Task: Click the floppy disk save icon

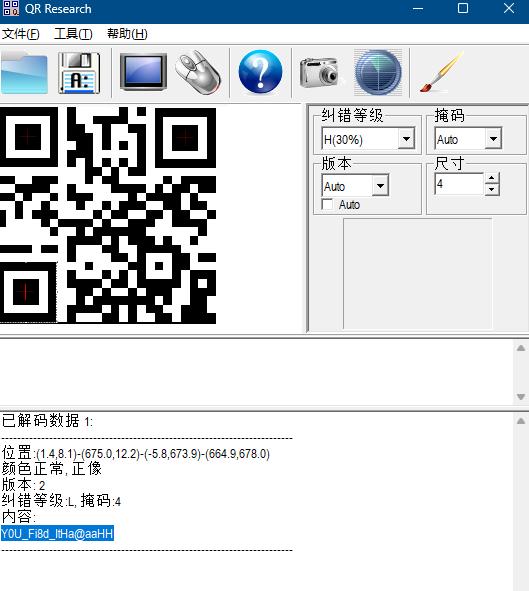Action: tap(79, 72)
